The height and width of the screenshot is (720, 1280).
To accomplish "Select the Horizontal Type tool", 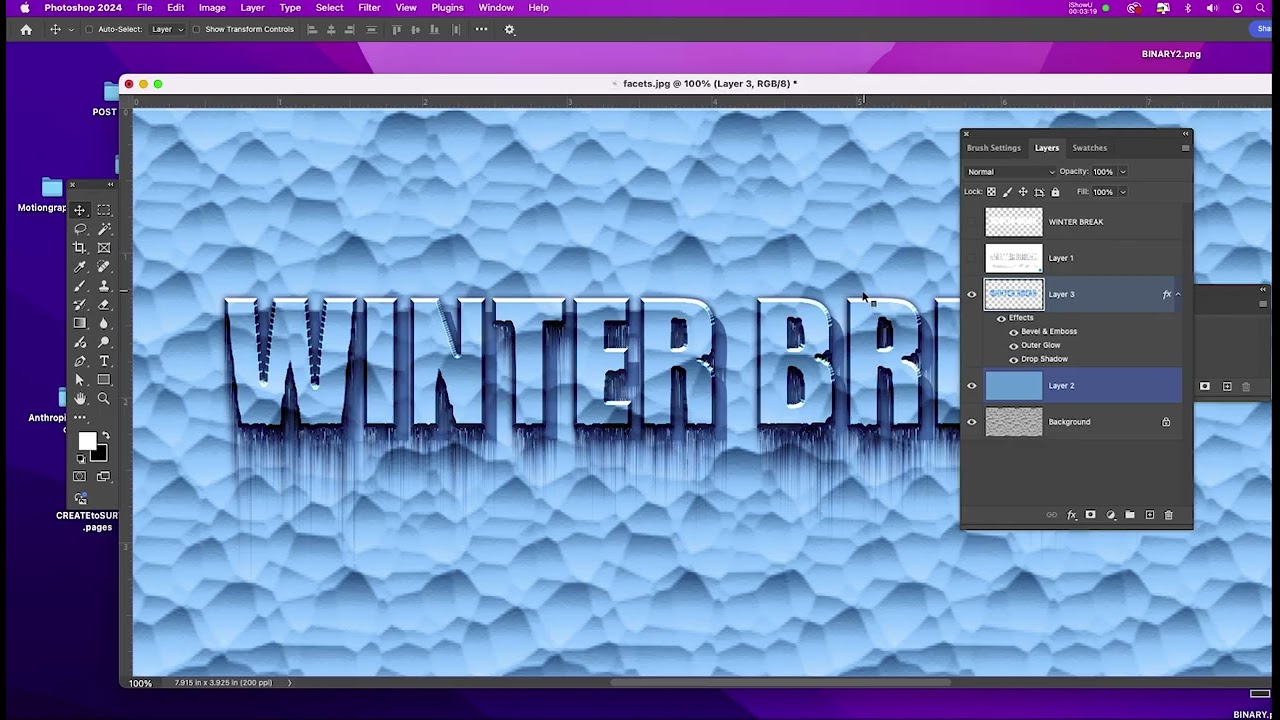I will (x=104, y=361).
